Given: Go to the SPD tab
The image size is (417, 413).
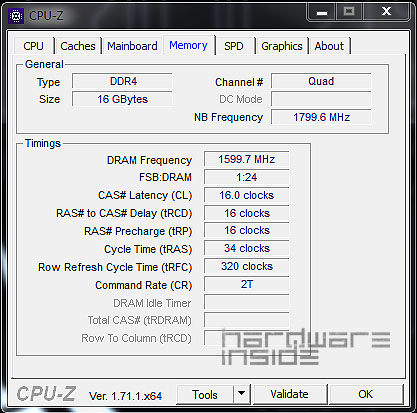Looking at the screenshot, I should (234, 46).
